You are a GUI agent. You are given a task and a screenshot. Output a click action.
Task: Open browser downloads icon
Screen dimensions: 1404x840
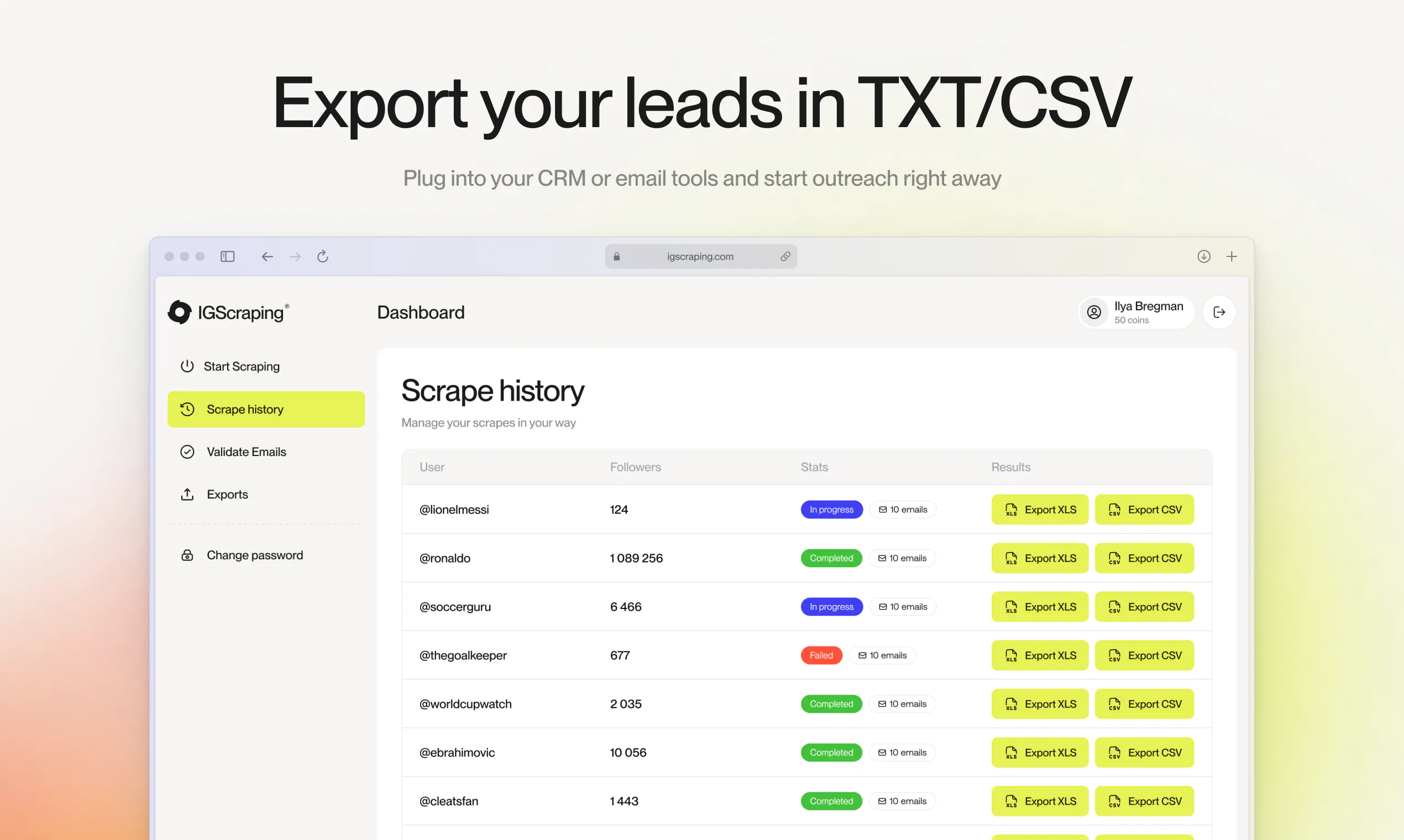tap(1203, 256)
